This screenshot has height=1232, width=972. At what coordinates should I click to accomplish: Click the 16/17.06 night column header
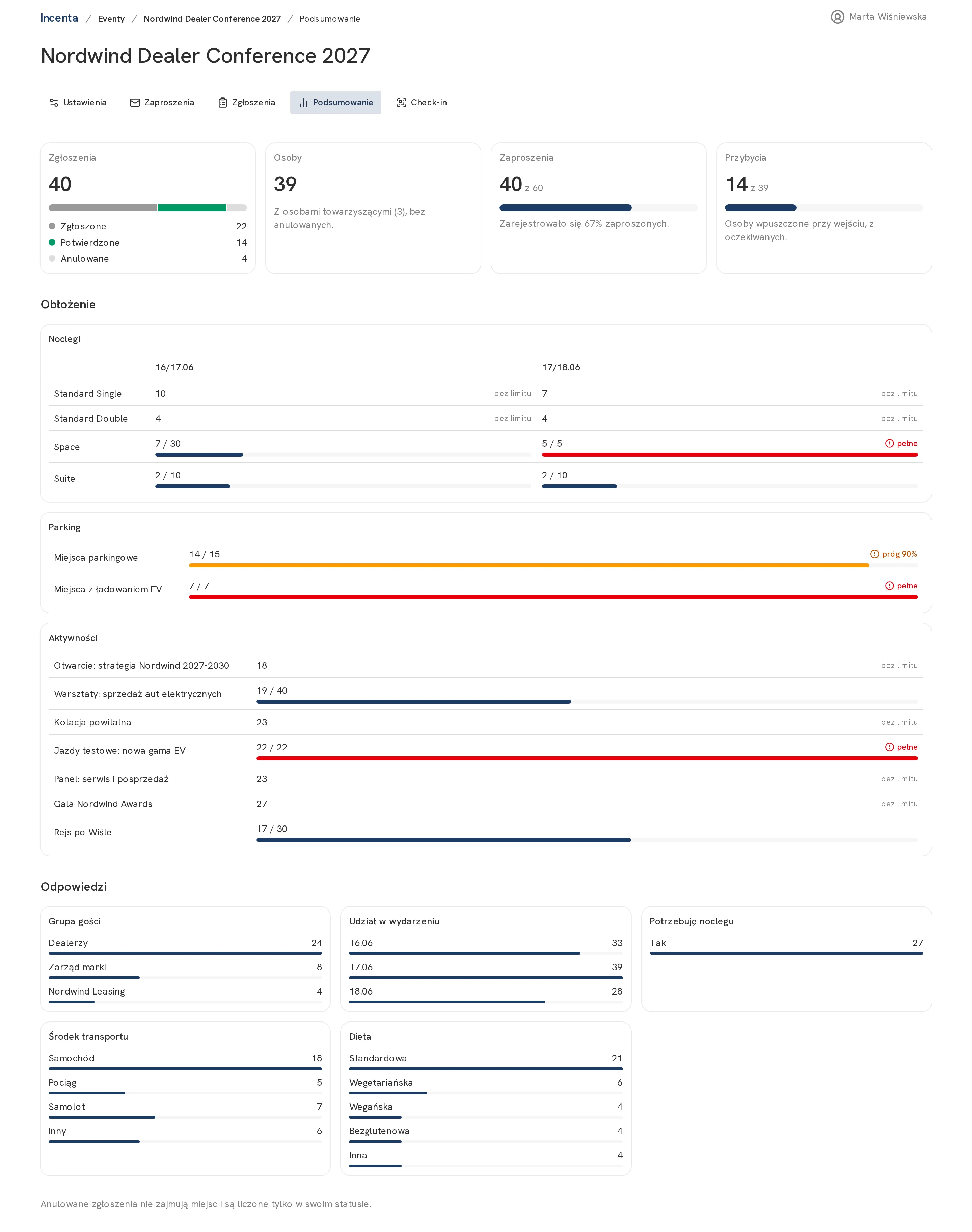tap(175, 367)
